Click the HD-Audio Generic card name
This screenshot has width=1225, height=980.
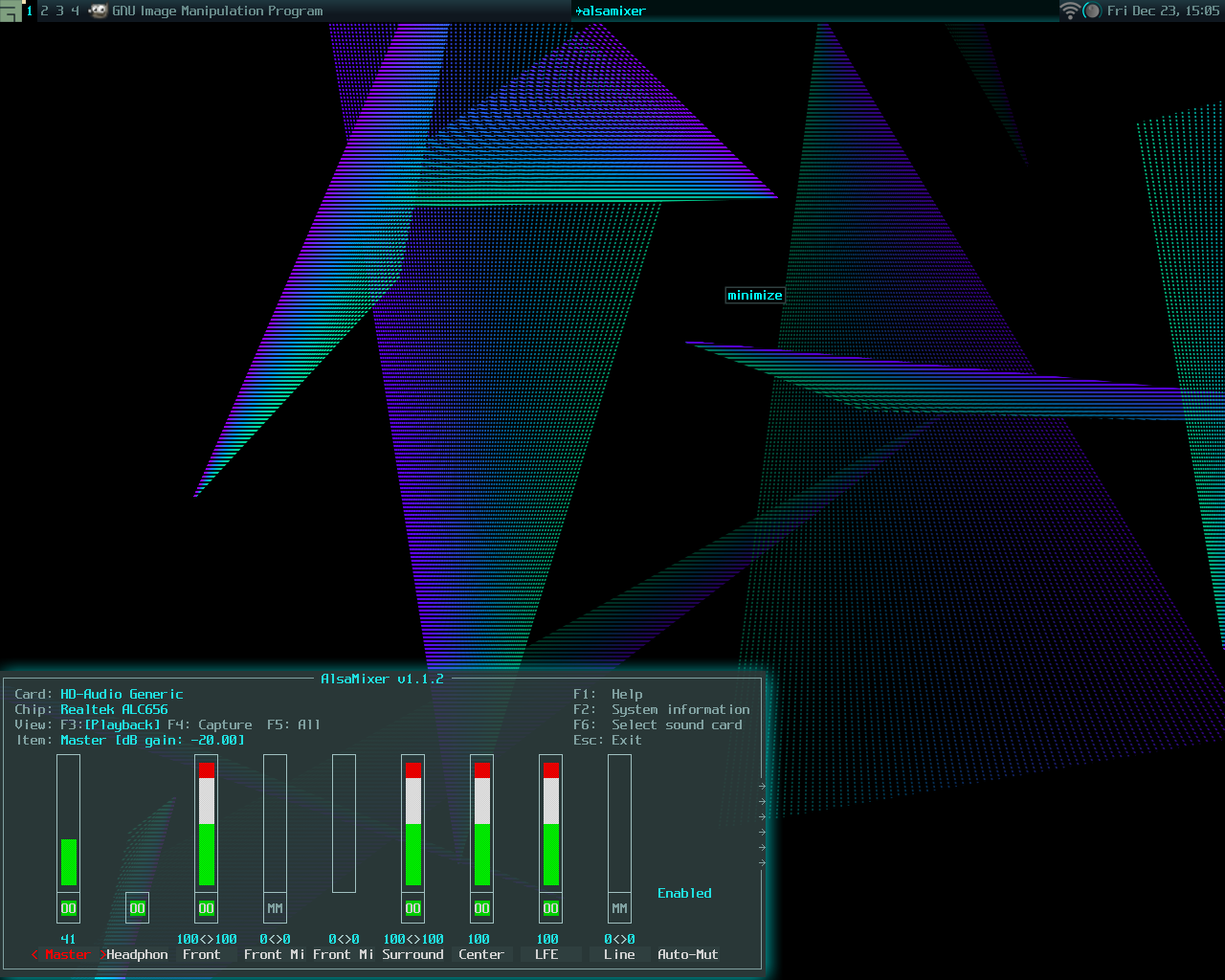tap(122, 695)
